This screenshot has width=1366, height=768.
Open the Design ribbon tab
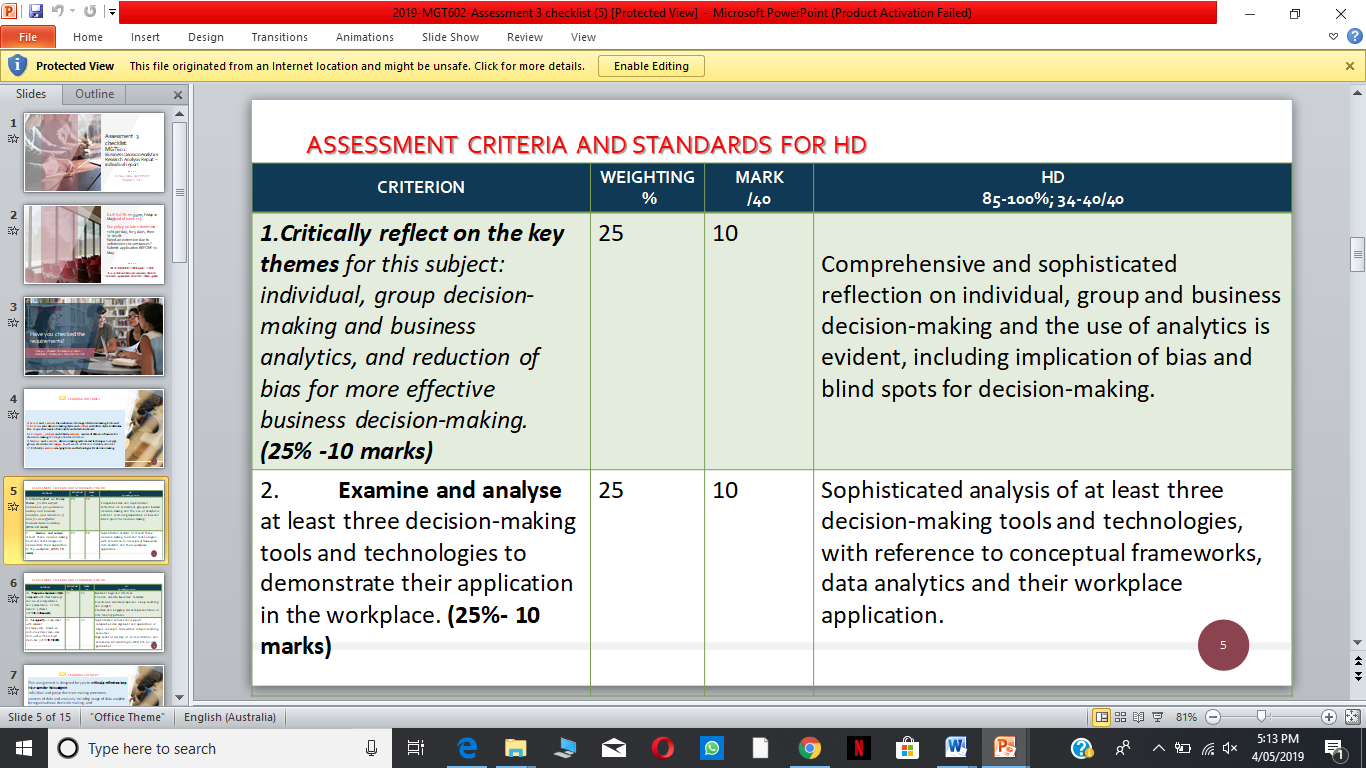click(x=206, y=37)
